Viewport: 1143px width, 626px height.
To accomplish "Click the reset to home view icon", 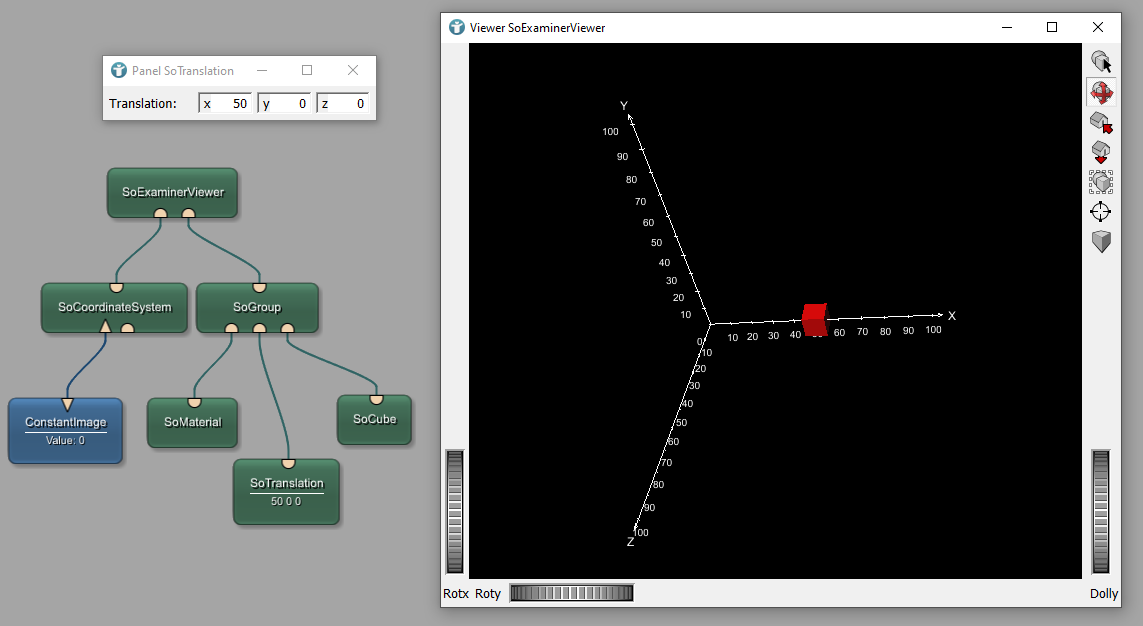I will pos(1101,123).
